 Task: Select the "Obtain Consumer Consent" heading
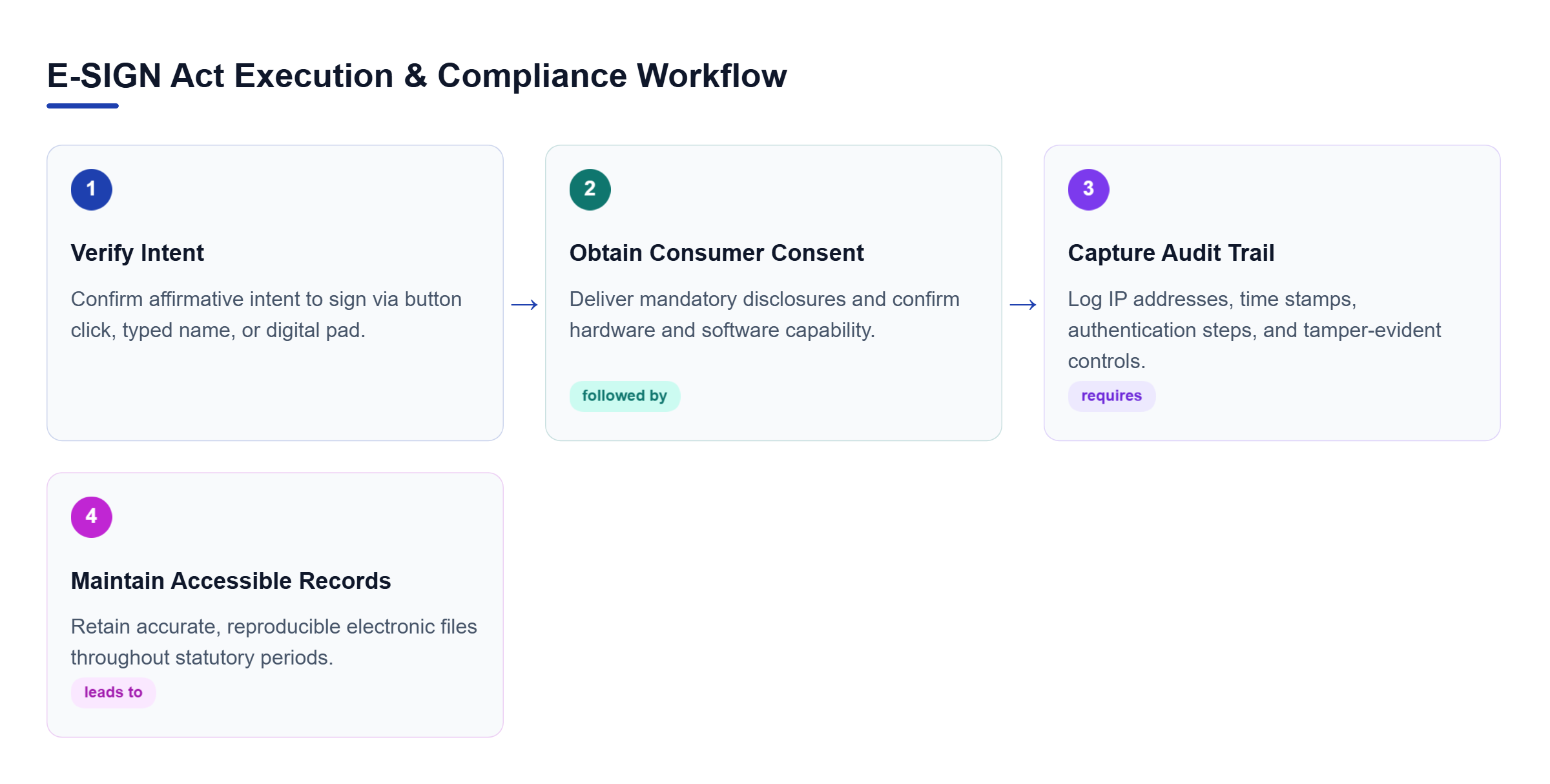[x=716, y=253]
